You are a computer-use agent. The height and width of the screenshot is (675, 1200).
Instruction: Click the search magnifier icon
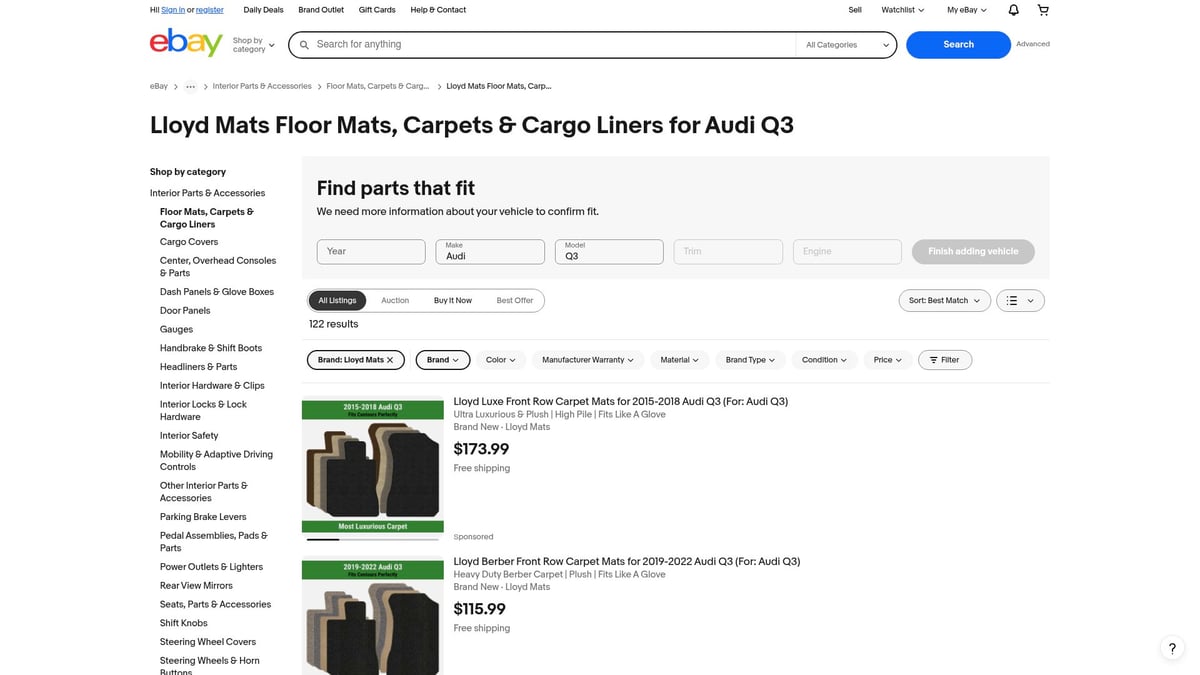coord(304,45)
